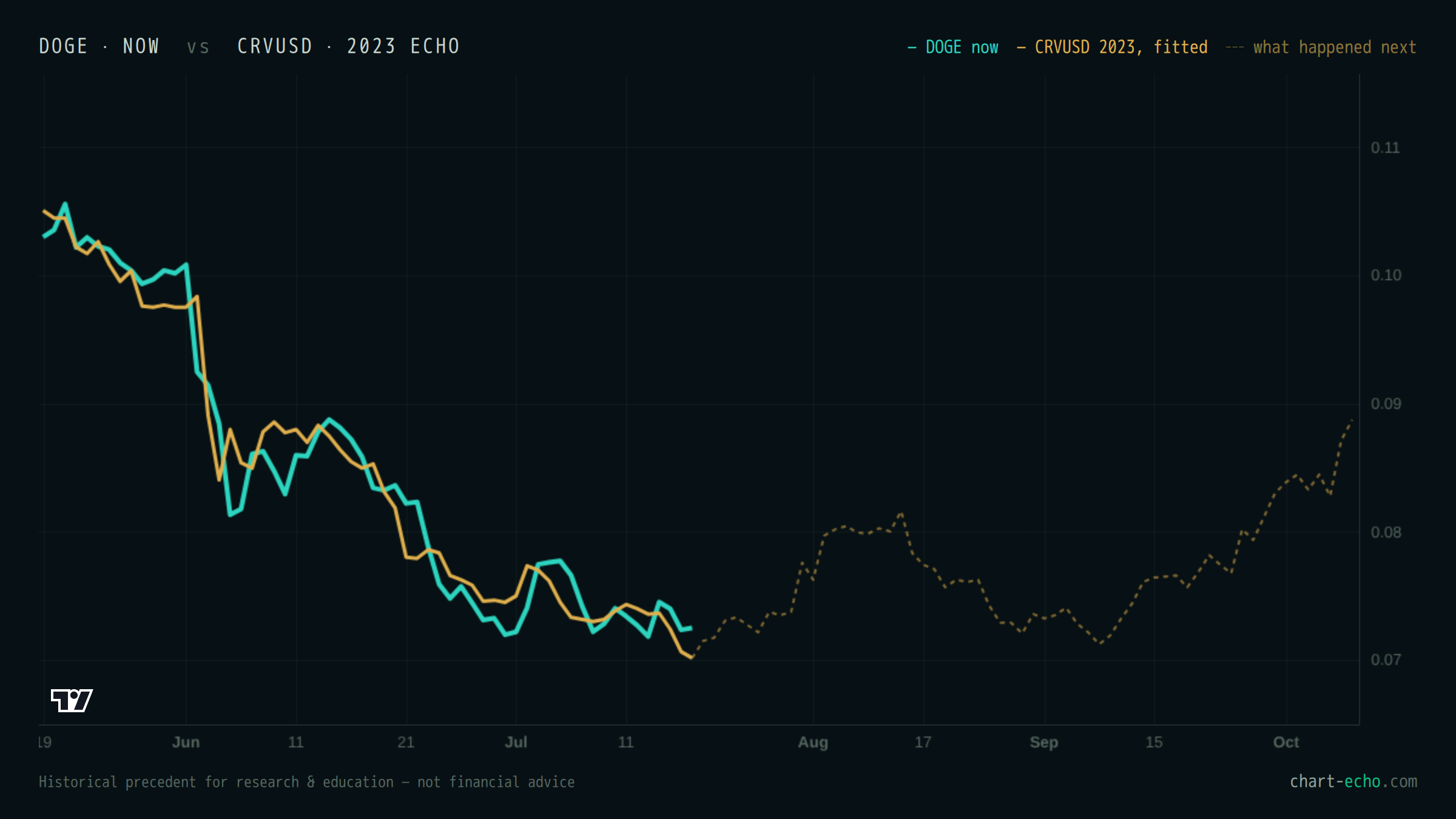Click the 'vs' text in the title
The image size is (1456, 819).
pos(198,47)
